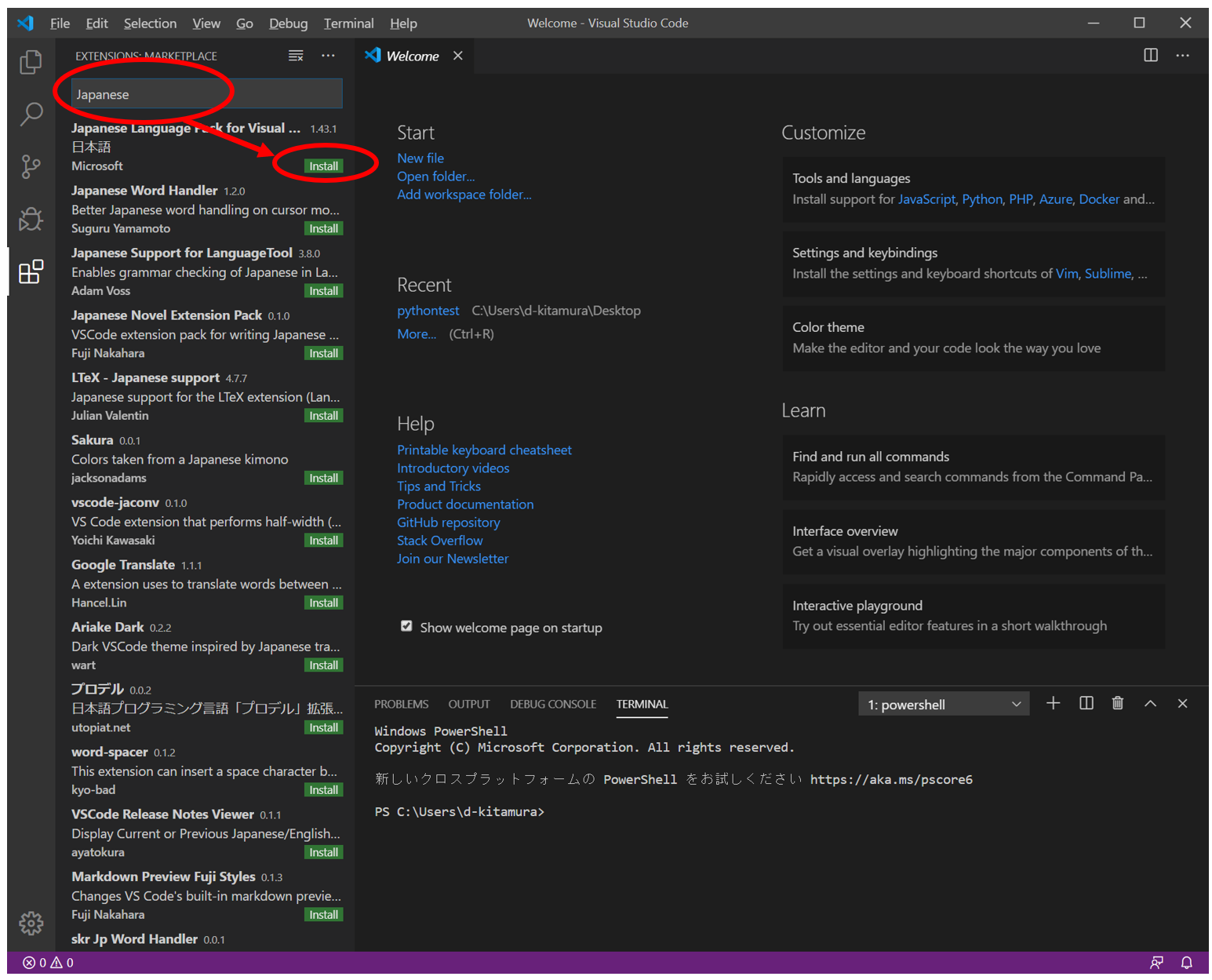Viewport: 1212px width, 980px height.
Task: Open the Debug view icon
Action: [x=31, y=219]
